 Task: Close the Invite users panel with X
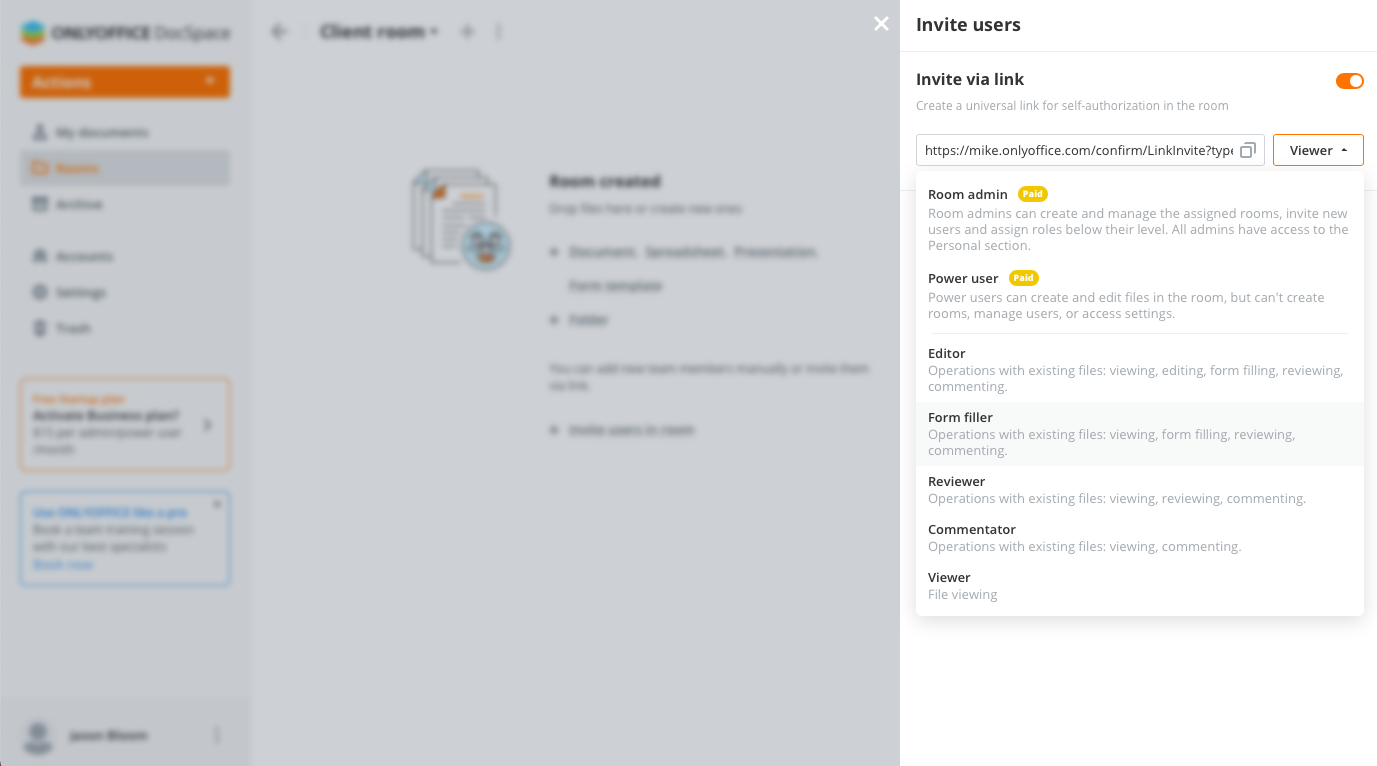point(881,24)
